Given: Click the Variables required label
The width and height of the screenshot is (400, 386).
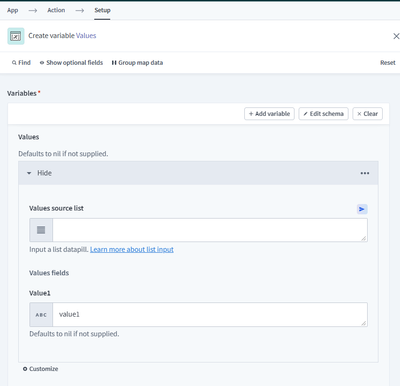Looking at the screenshot, I should point(23,93).
